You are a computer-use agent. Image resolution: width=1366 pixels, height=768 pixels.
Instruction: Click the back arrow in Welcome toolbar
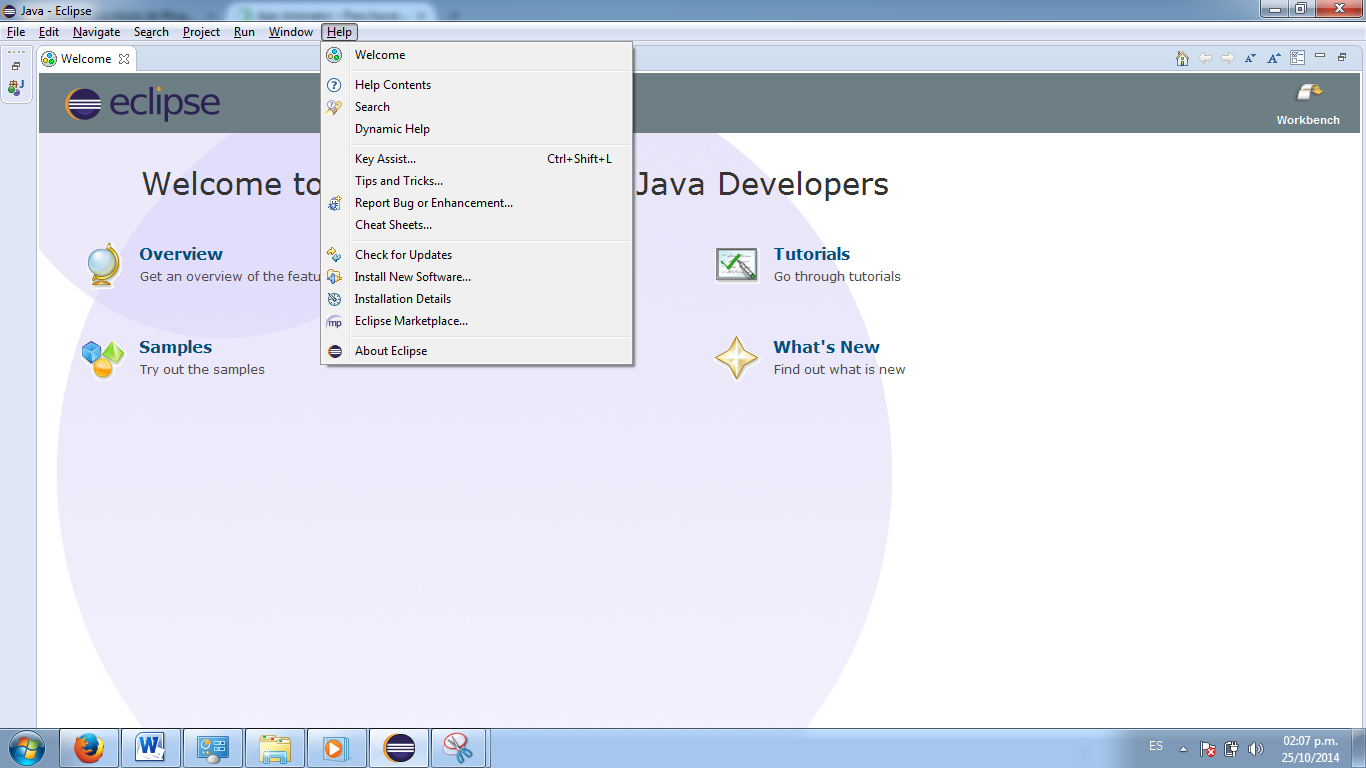[x=1205, y=58]
